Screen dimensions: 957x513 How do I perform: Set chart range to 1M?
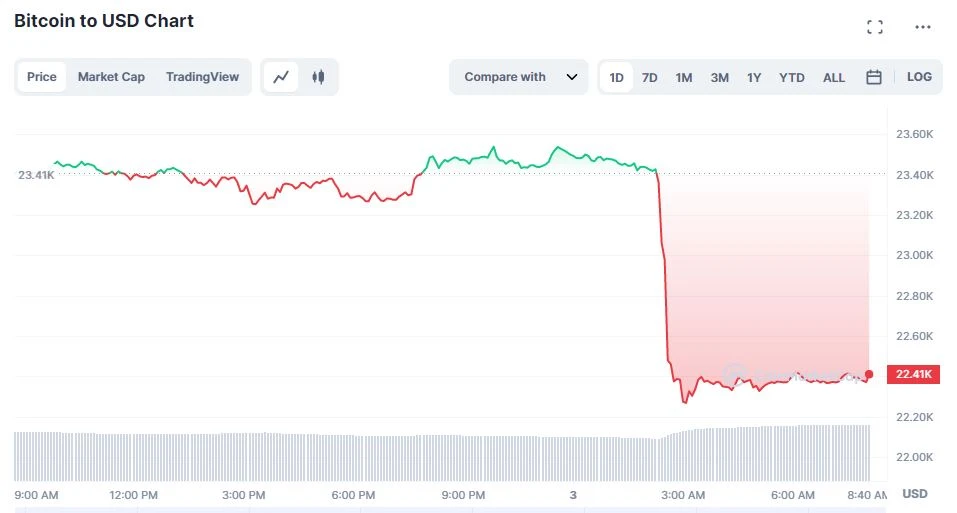coord(684,77)
